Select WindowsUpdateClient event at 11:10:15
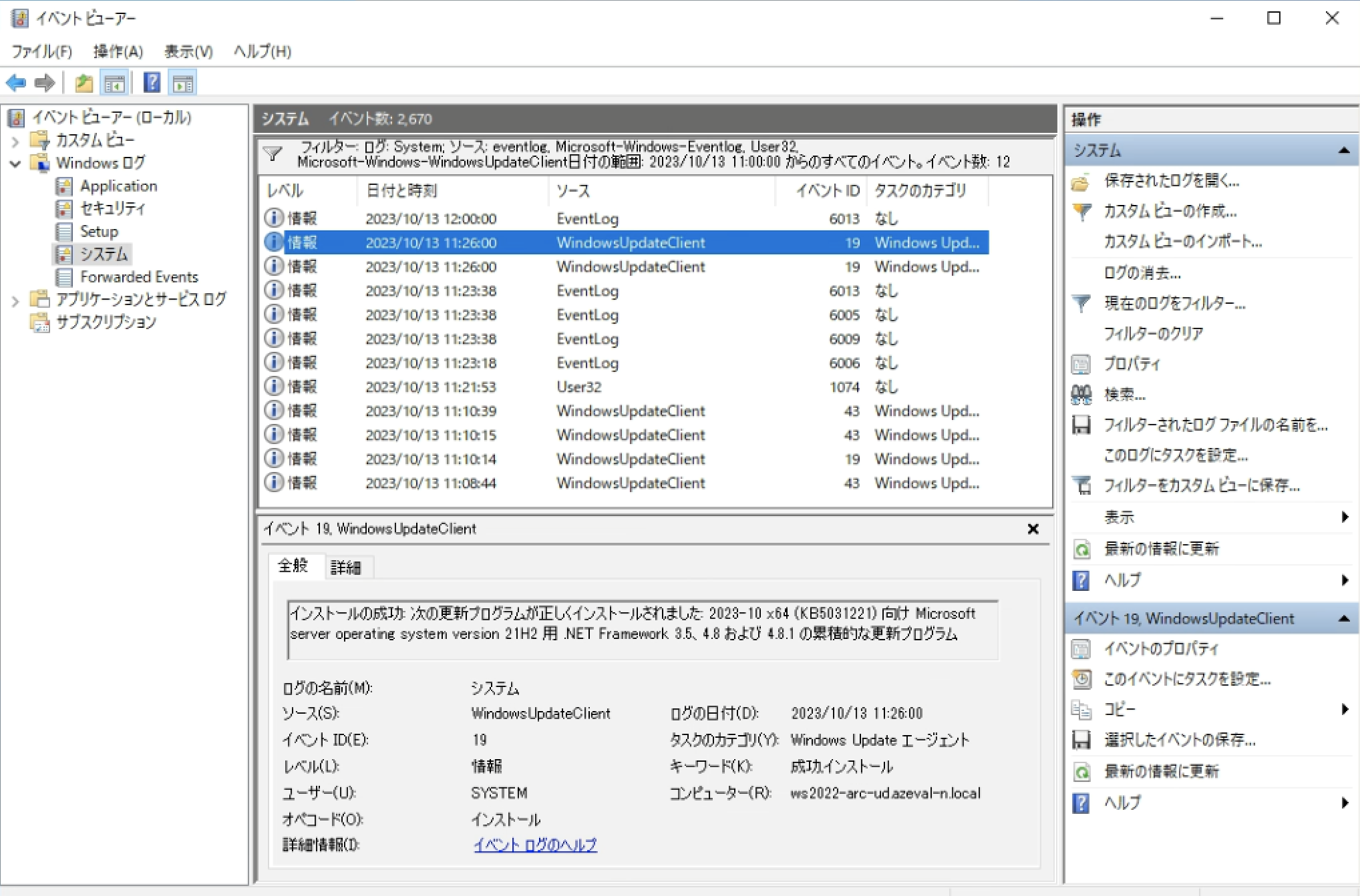This screenshot has width=1360, height=896. pyautogui.click(x=626, y=435)
